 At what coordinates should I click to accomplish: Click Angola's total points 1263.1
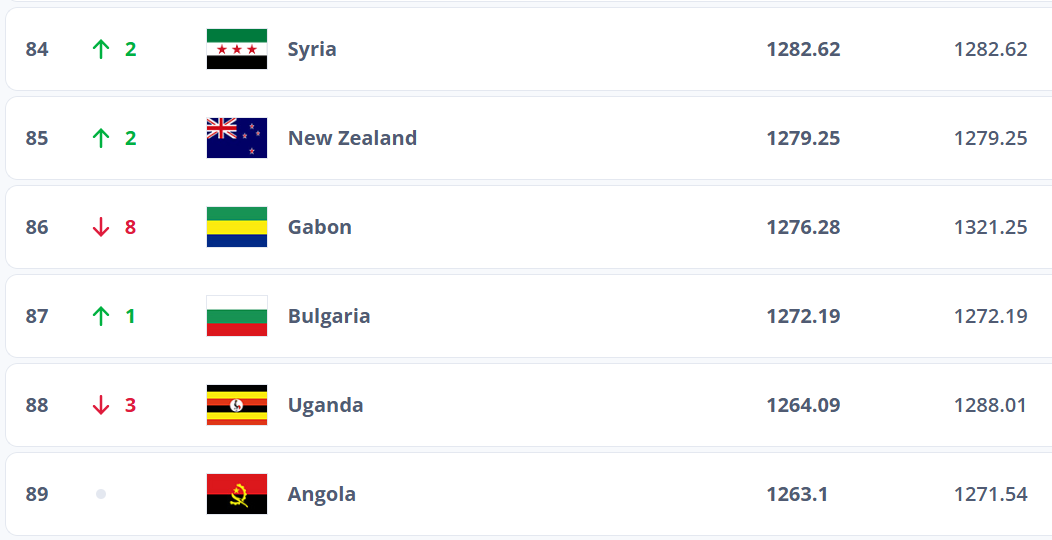click(797, 494)
